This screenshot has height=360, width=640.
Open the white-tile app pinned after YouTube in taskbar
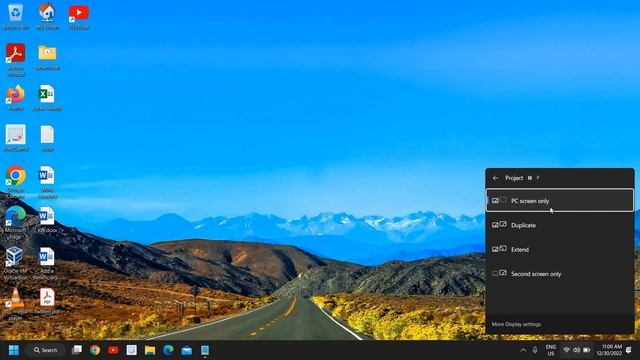point(131,350)
